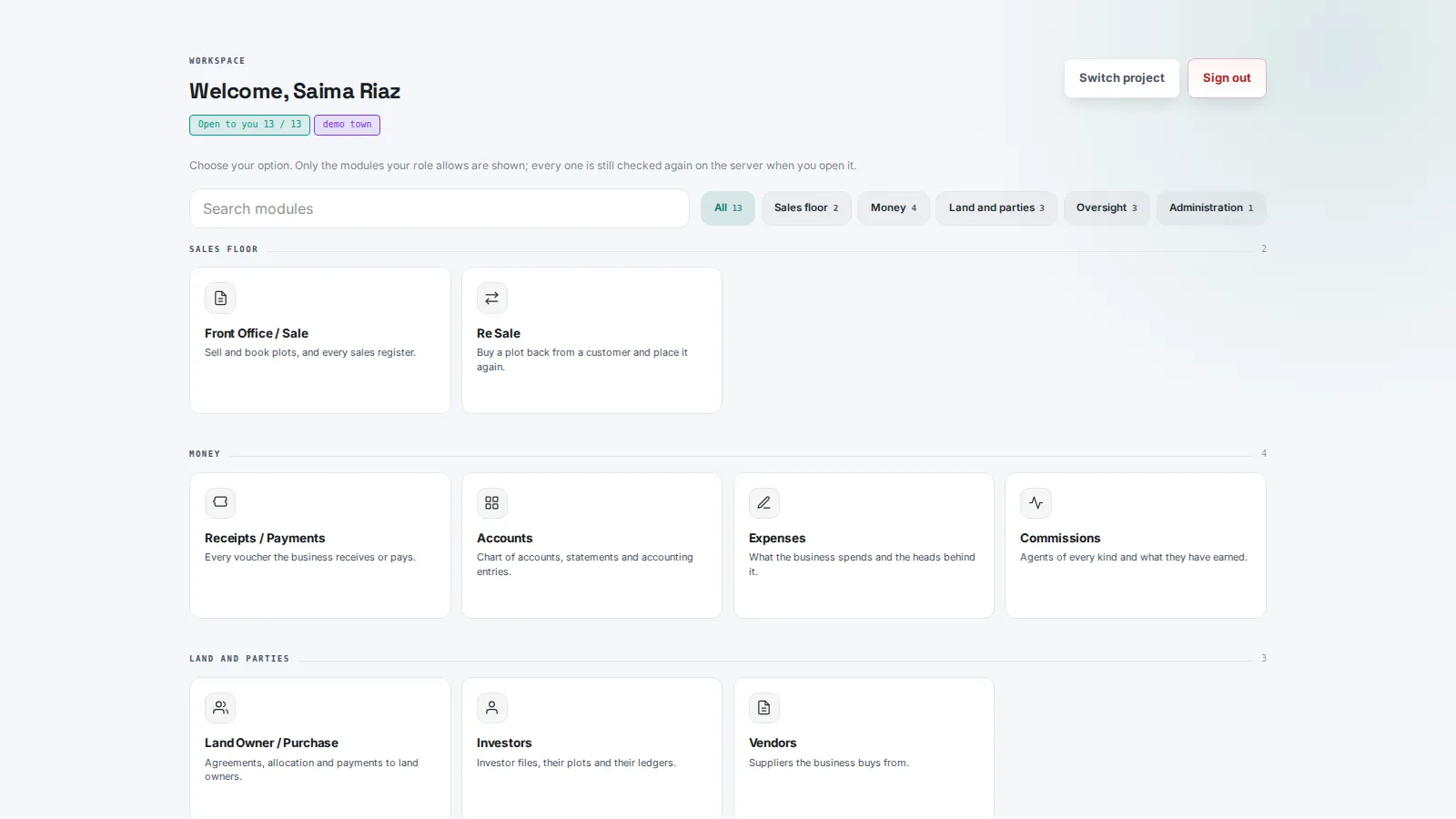The image size is (1456, 819).
Task: Filter modules by Sales floor
Action: [806, 208]
